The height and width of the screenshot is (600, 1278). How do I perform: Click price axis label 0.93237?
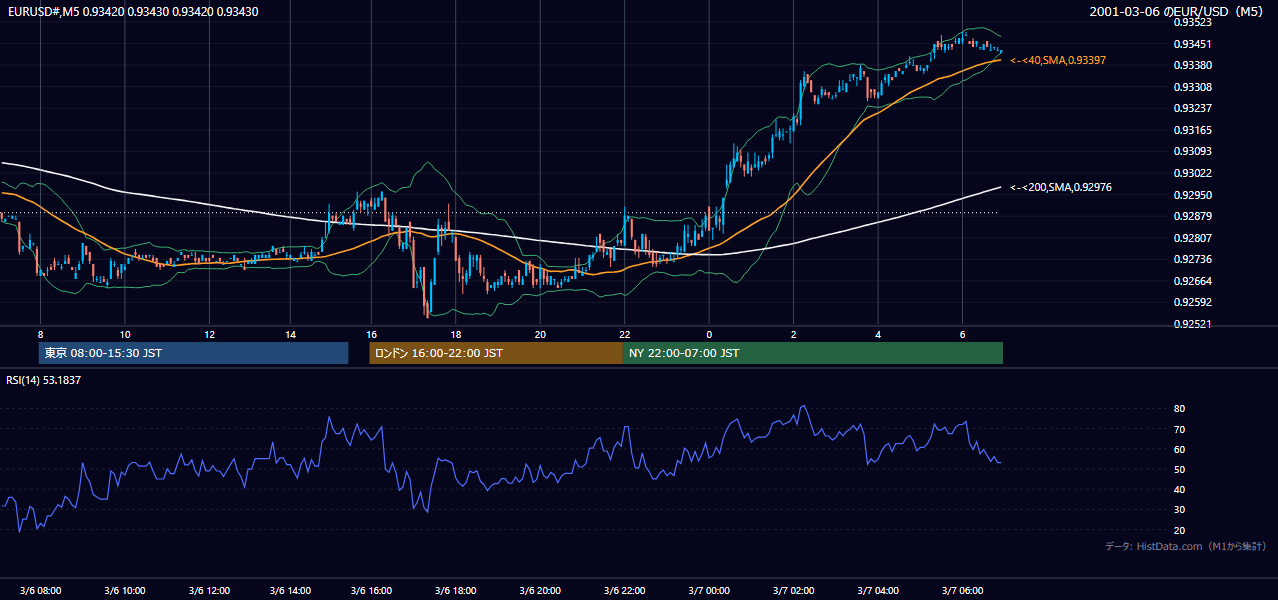pyautogui.click(x=1192, y=108)
